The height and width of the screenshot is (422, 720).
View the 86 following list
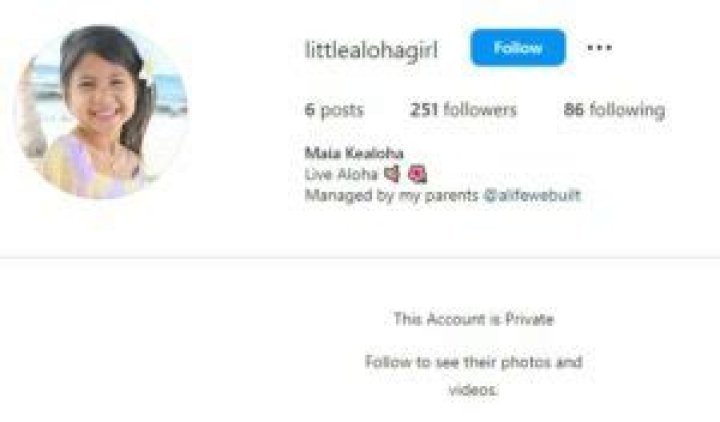(614, 110)
